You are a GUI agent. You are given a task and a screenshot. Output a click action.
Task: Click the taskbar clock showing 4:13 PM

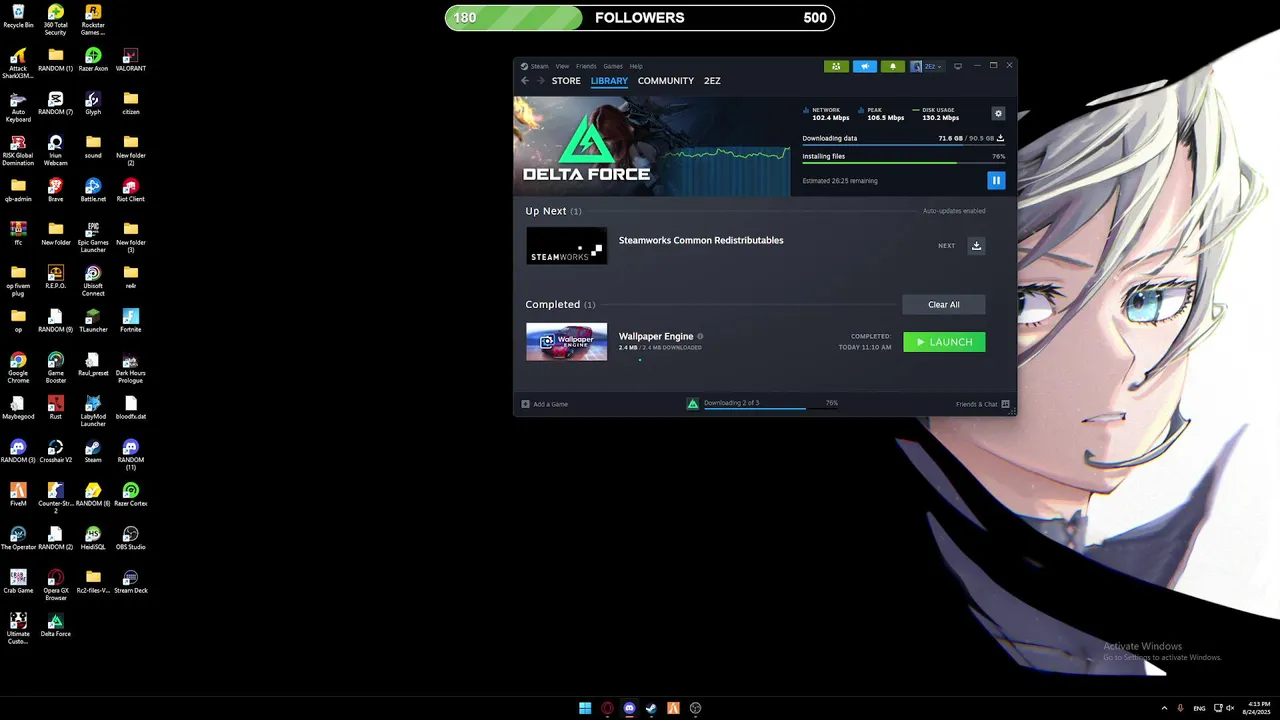coord(1259,708)
